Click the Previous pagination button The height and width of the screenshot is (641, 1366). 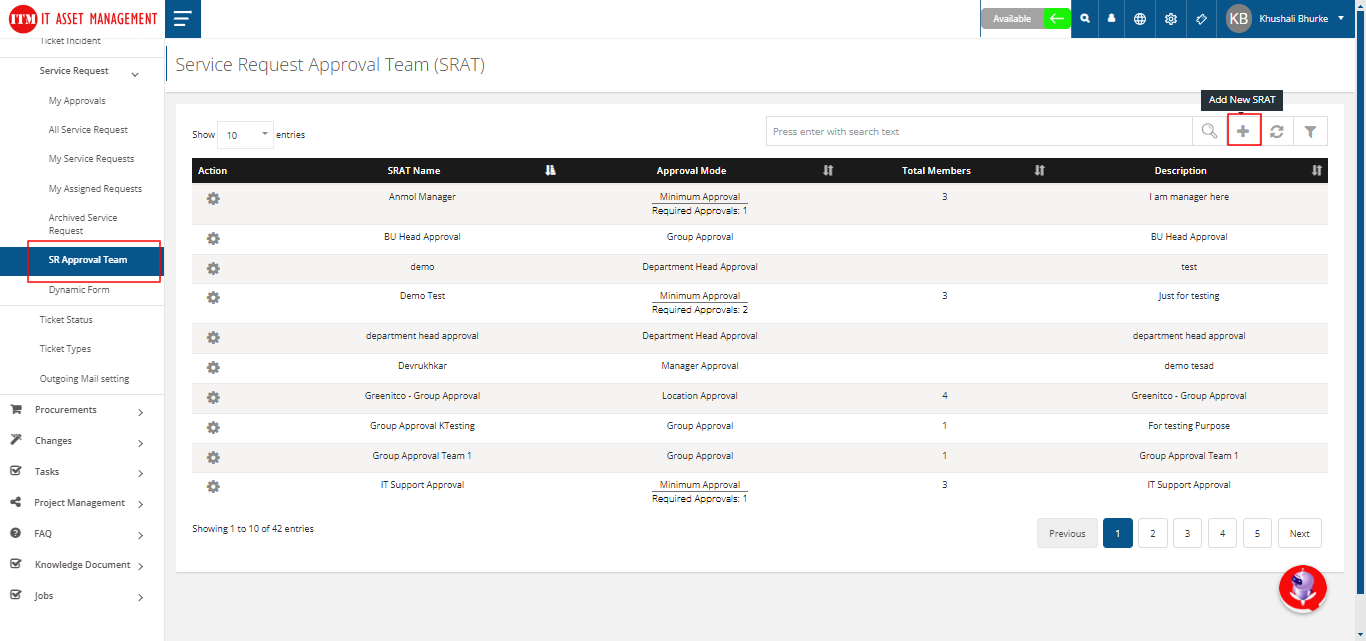[1067, 533]
